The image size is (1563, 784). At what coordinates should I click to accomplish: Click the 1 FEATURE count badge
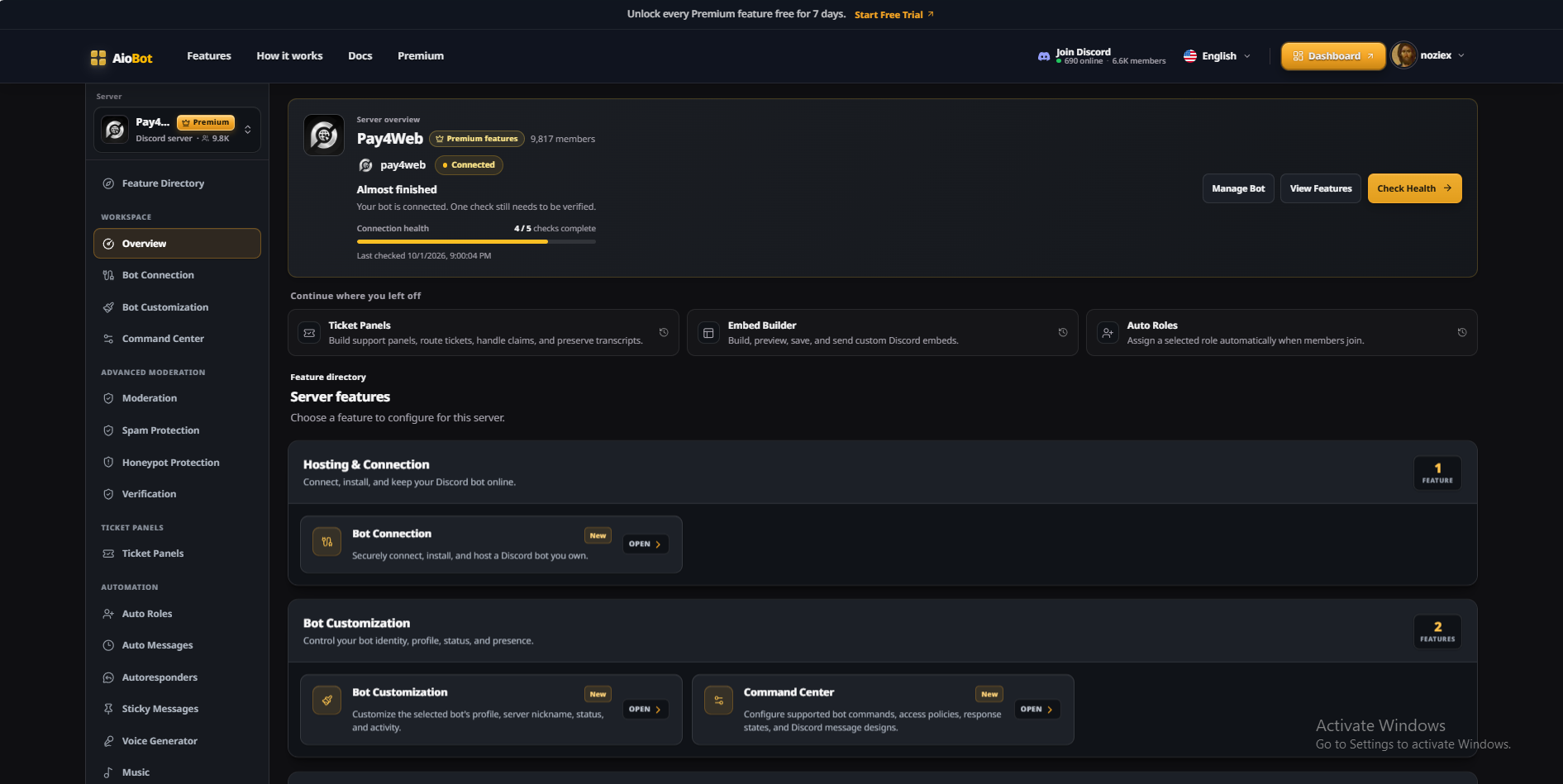(x=1437, y=473)
